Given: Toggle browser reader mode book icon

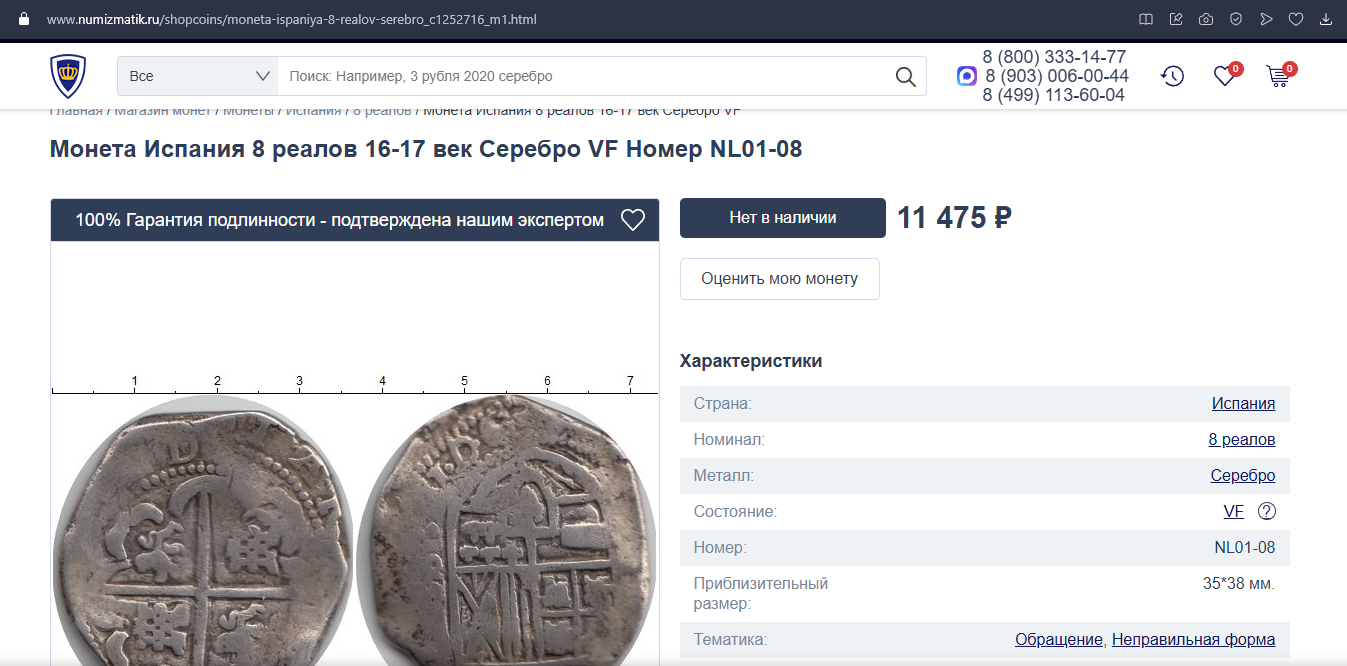Looking at the screenshot, I should tap(1146, 19).
